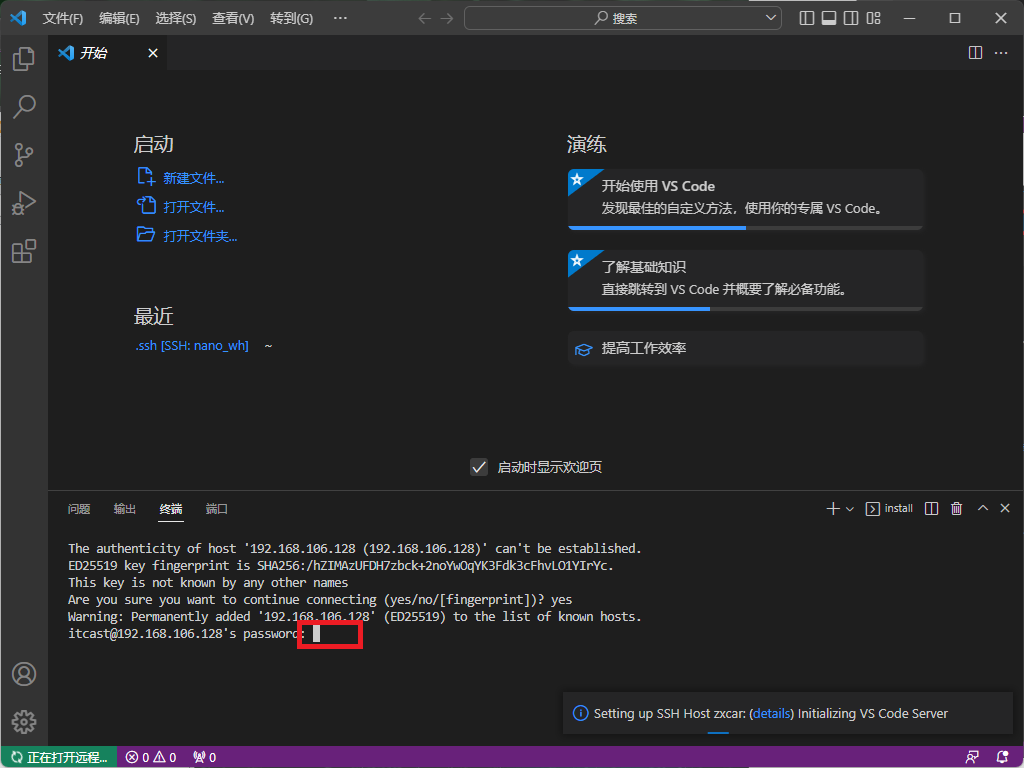Open the Source Control view

[x=24, y=155]
